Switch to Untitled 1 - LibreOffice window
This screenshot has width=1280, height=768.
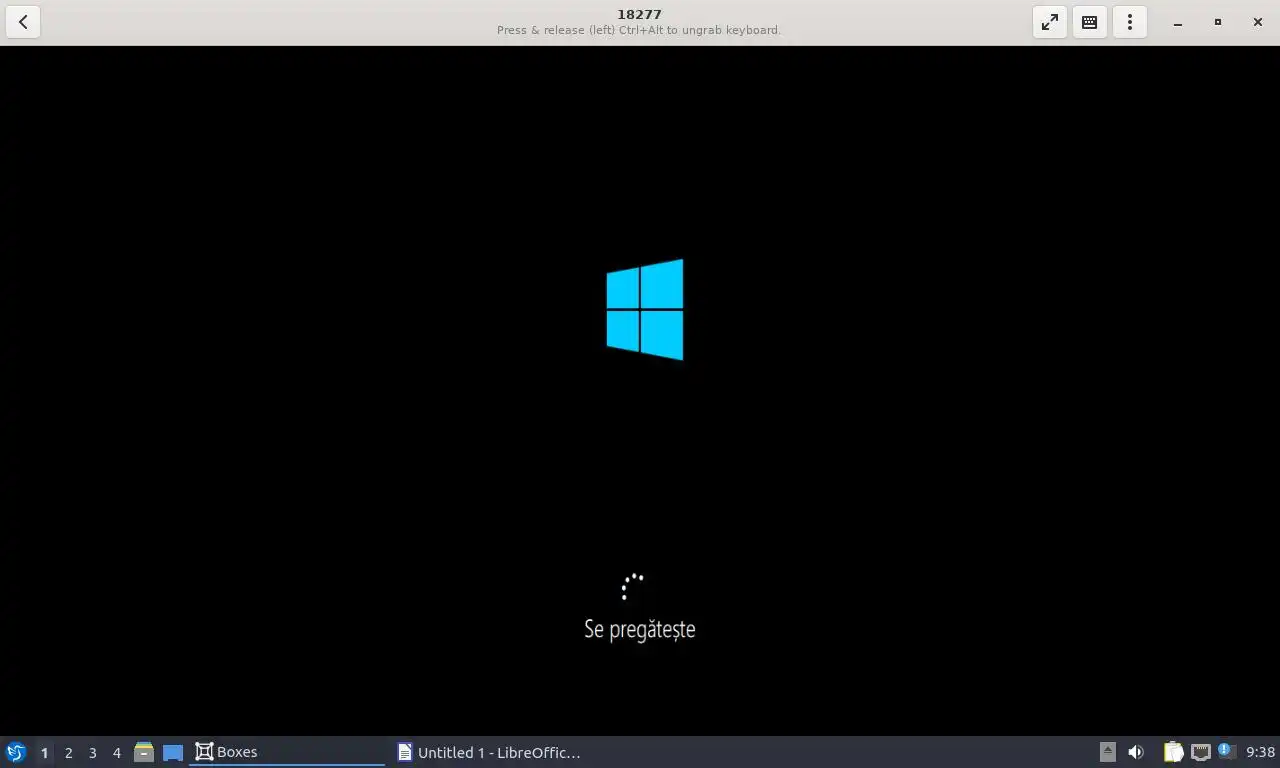(489, 752)
